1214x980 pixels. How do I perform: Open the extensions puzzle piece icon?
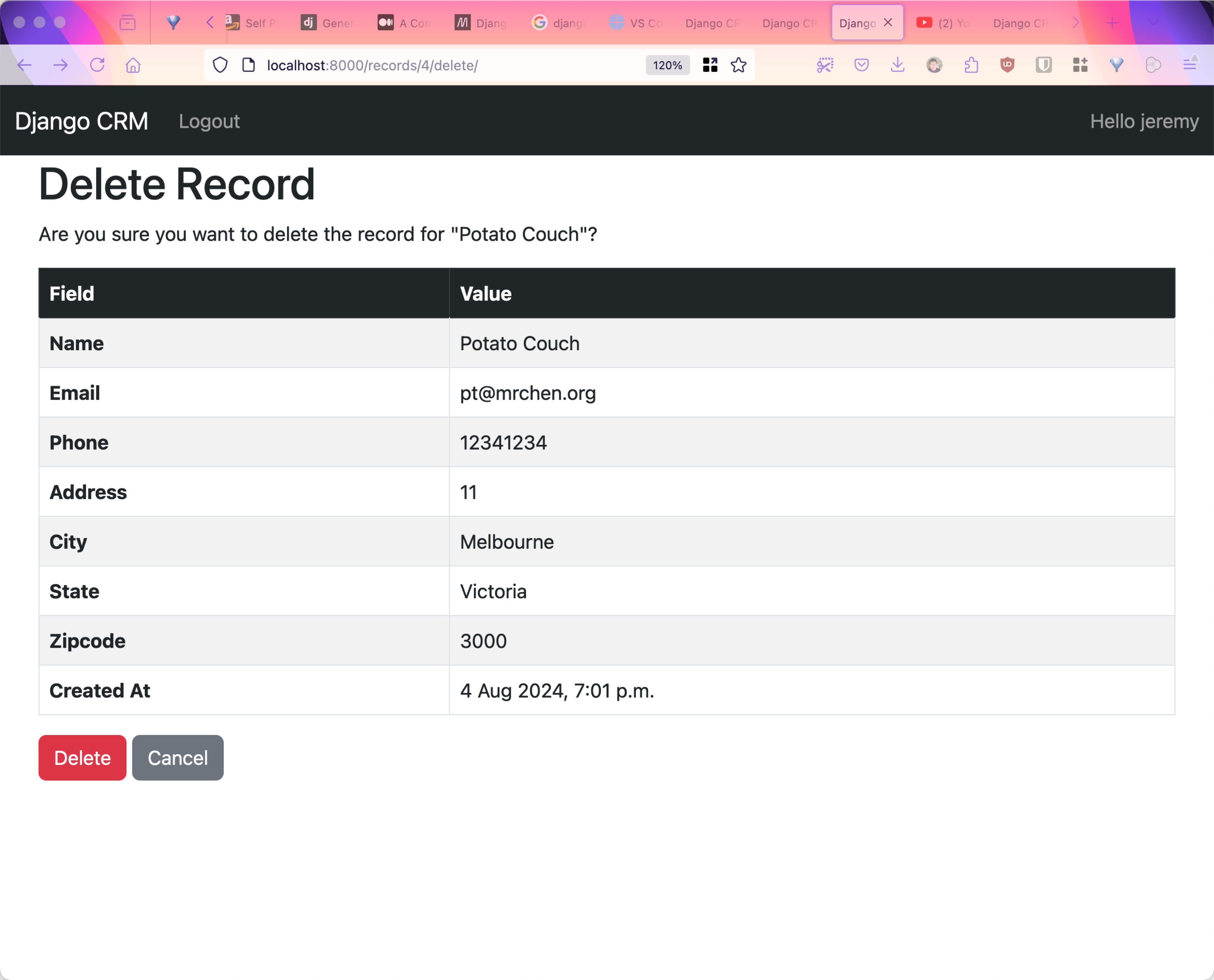click(x=971, y=65)
